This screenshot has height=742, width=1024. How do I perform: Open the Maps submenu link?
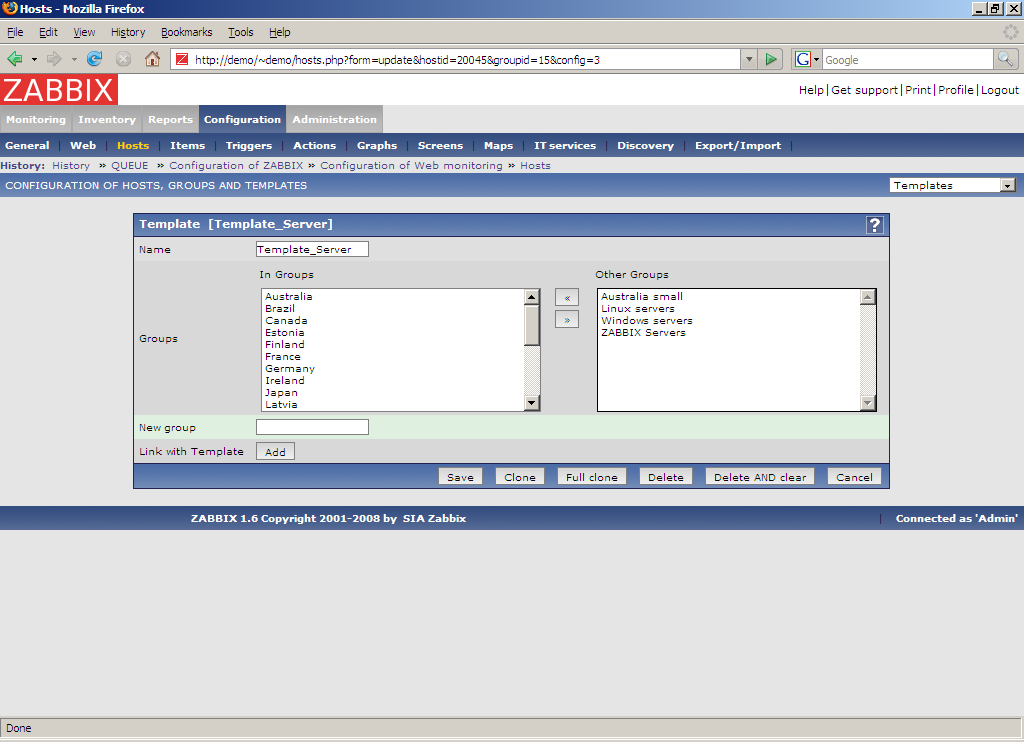tap(498, 146)
